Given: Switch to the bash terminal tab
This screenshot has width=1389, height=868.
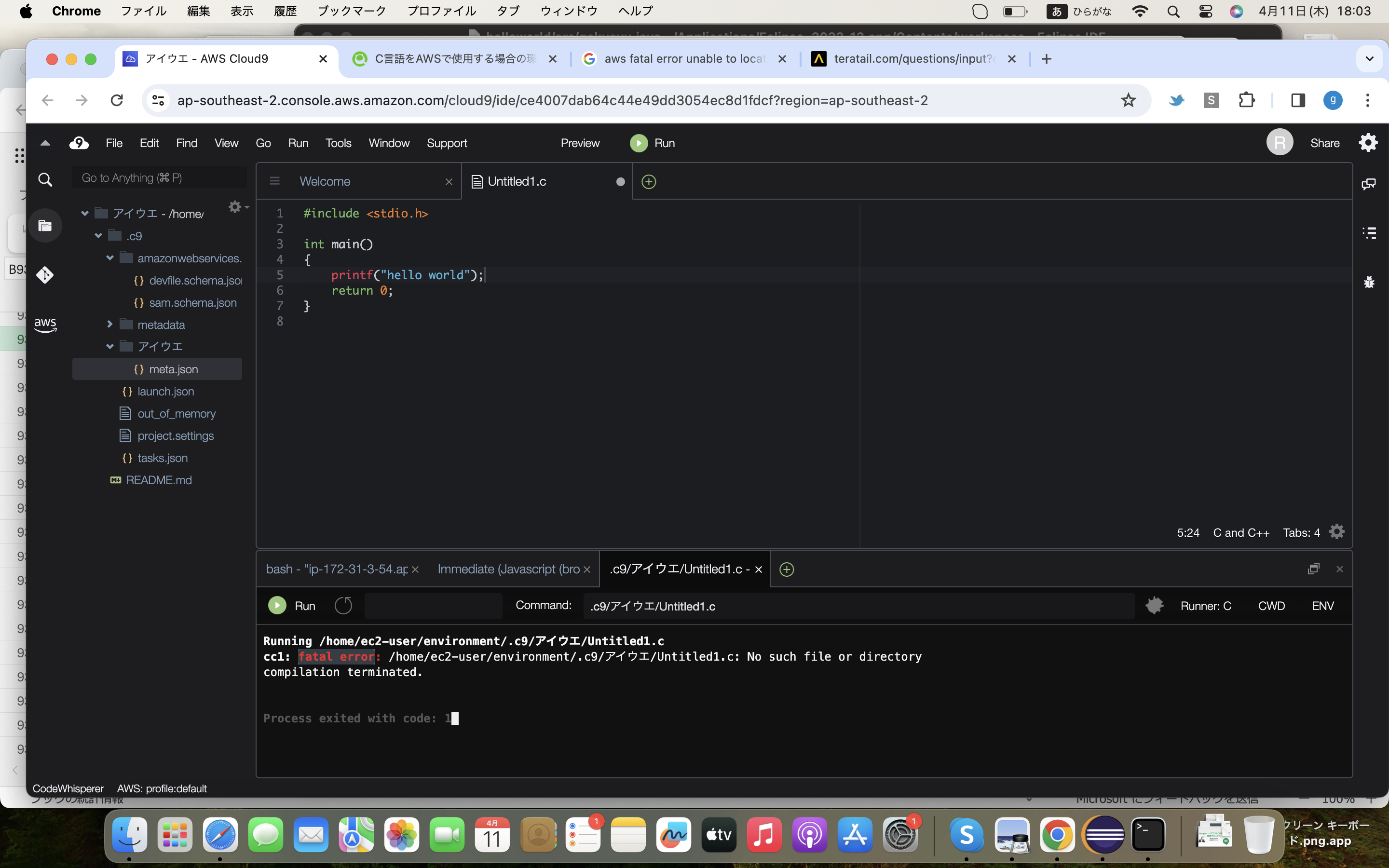Looking at the screenshot, I should (338, 569).
